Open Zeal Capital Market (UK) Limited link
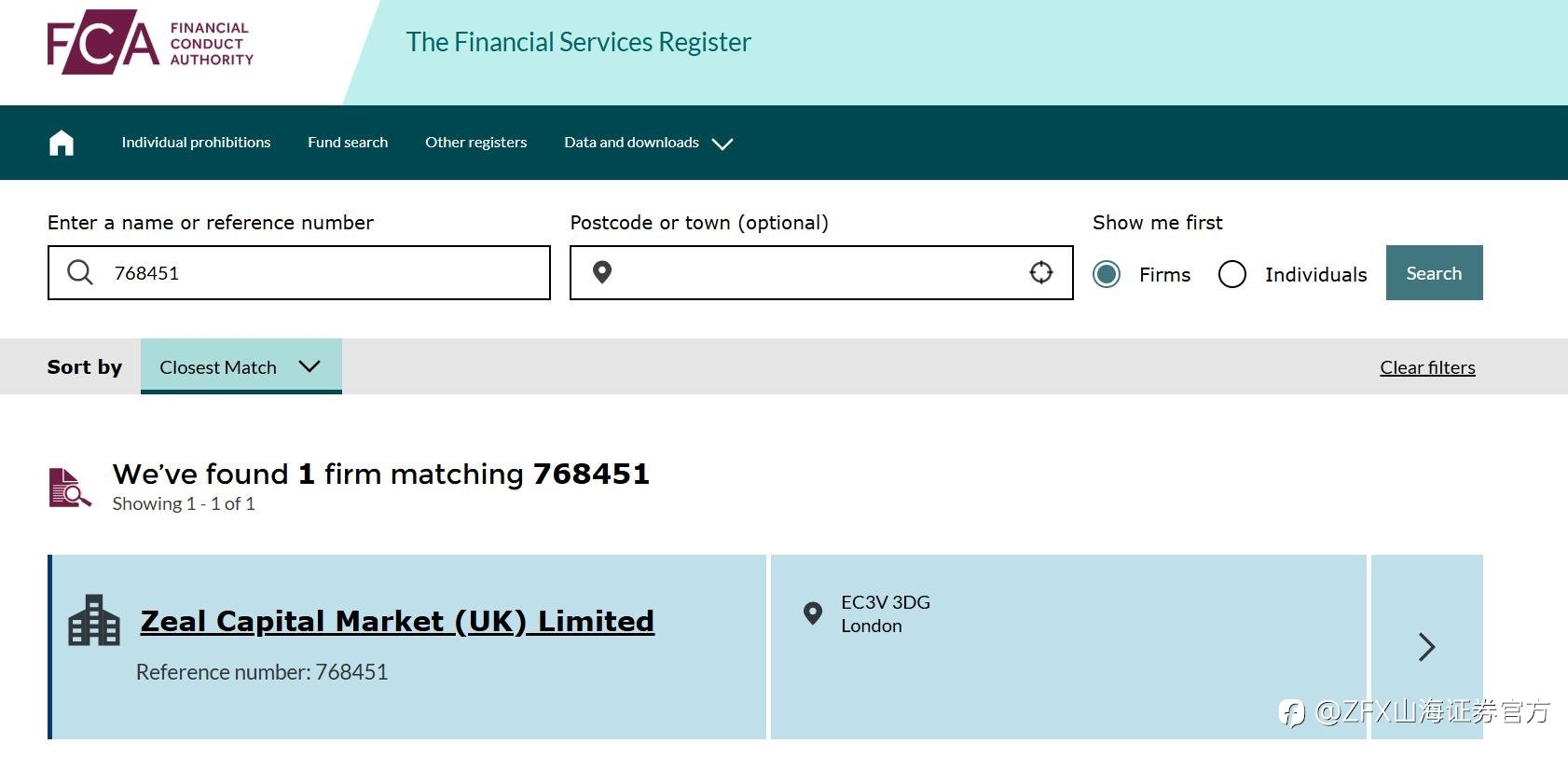Viewport: 1568px width, 757px height. pos(397,621)
